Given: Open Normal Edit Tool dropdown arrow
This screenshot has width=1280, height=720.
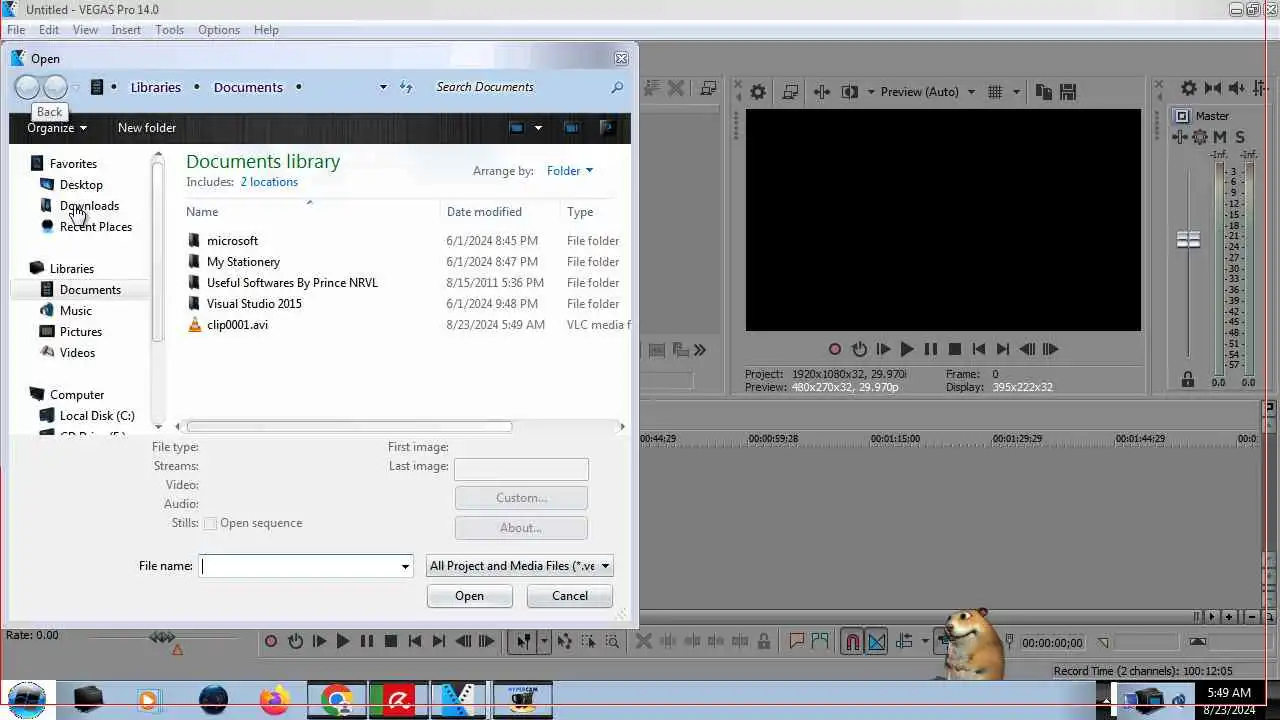Looking at the screenshot, I should pos(544,642).
